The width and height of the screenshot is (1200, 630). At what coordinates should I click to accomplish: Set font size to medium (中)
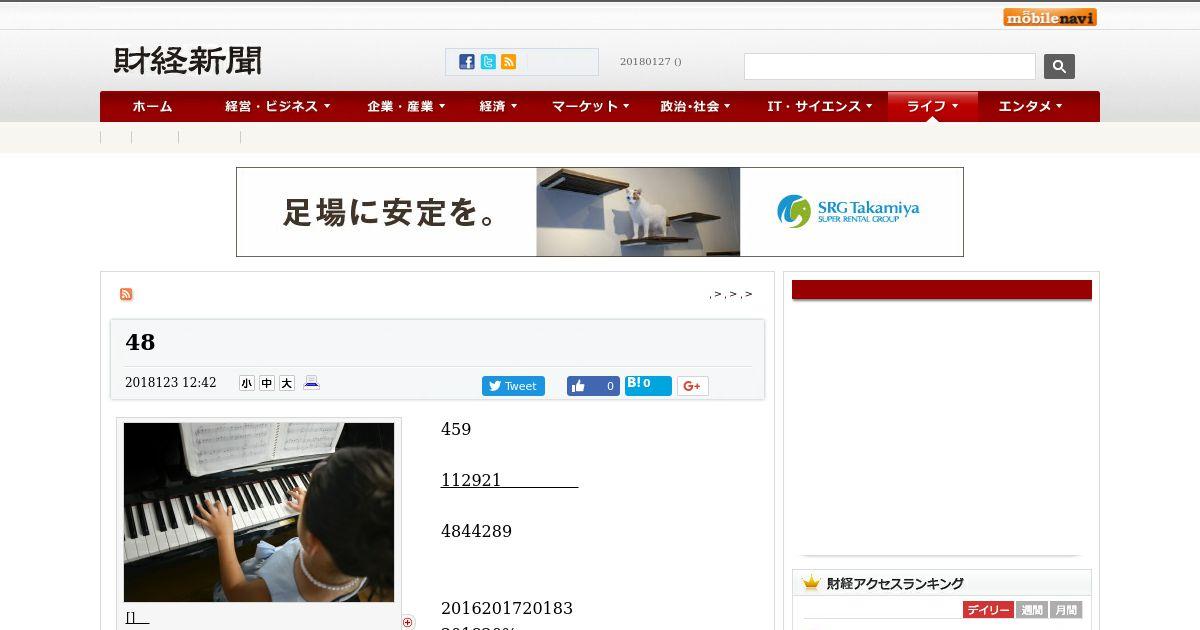click(x=267, y=383)
